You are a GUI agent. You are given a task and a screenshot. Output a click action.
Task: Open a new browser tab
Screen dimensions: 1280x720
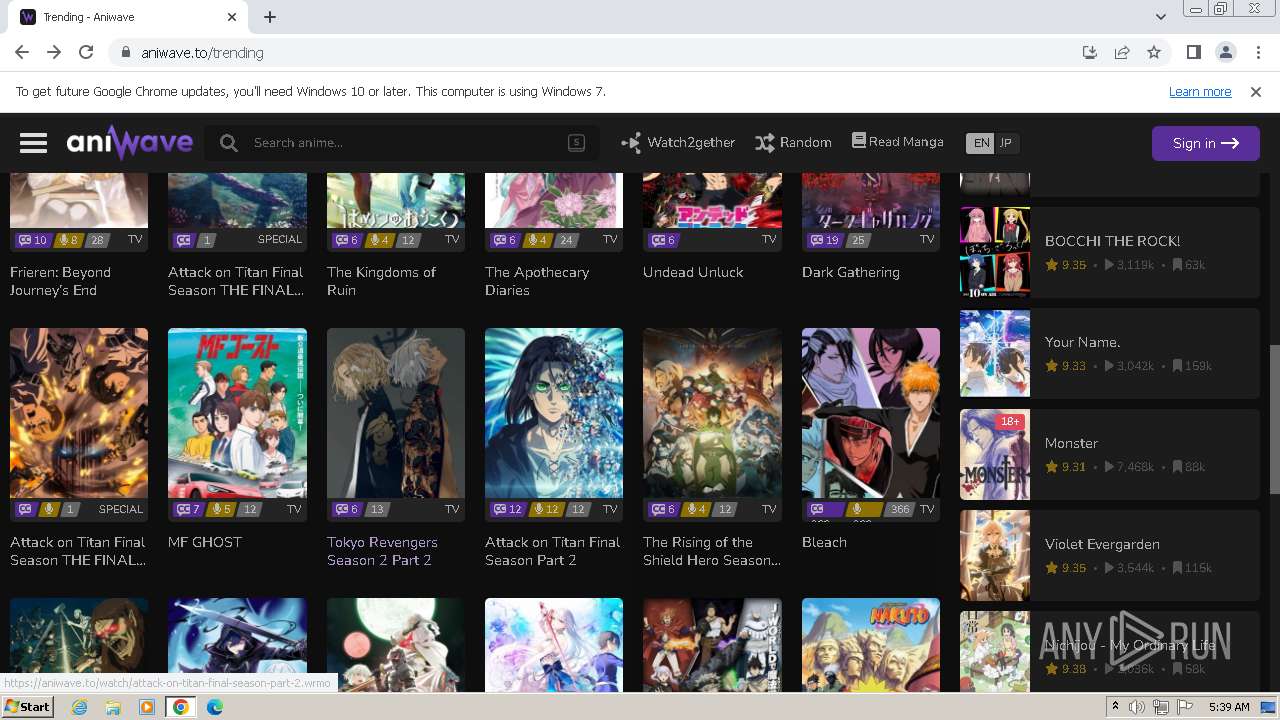(270, 17)
